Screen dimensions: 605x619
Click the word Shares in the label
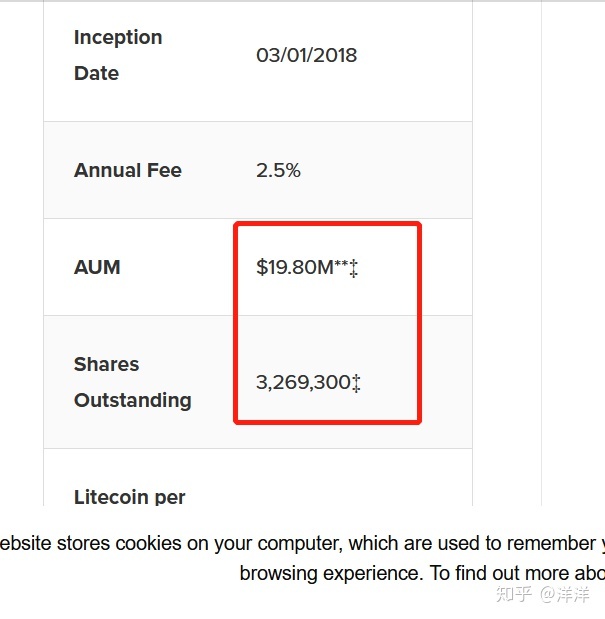[107, 364]
